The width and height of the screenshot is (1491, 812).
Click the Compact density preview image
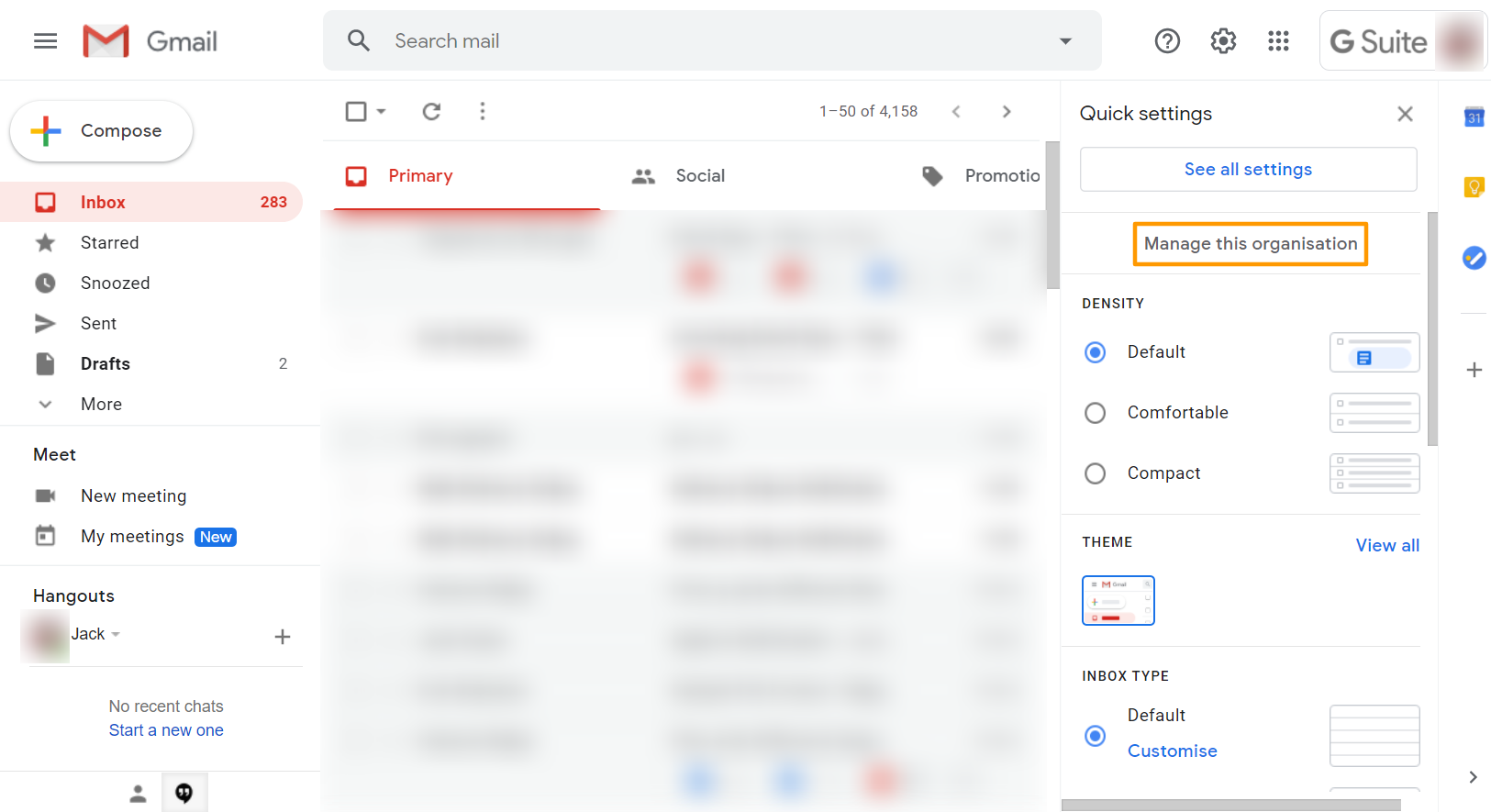[x=1374, y=473]
